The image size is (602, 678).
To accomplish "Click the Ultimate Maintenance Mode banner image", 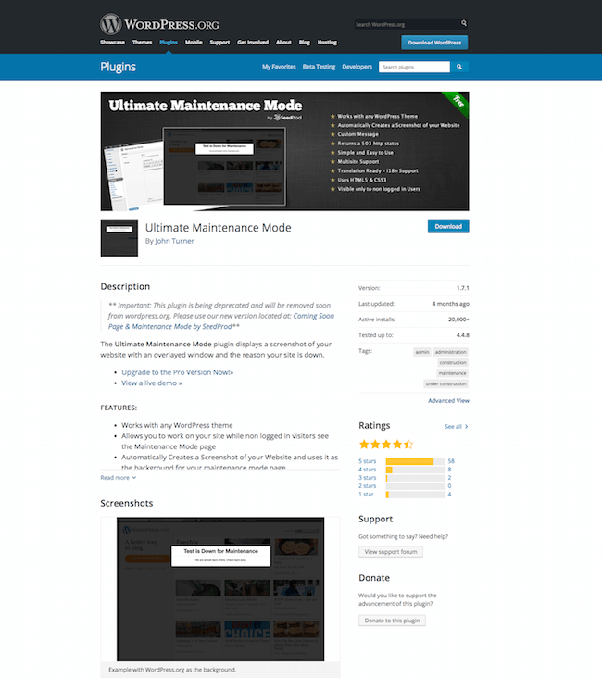I will pyautogui.click(x=285, y=151).
